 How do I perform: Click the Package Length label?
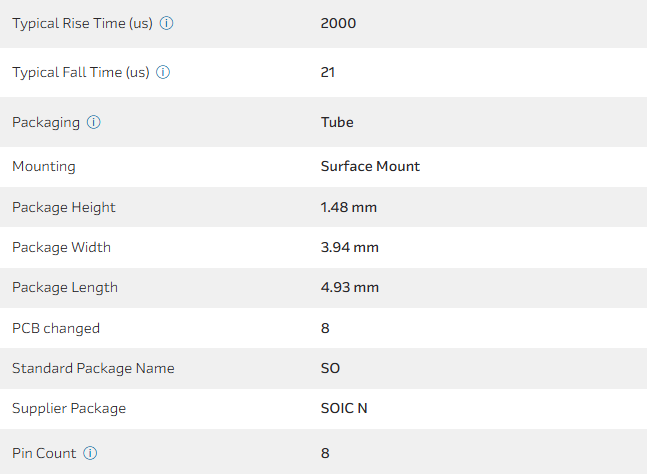(x=65, y=287)
